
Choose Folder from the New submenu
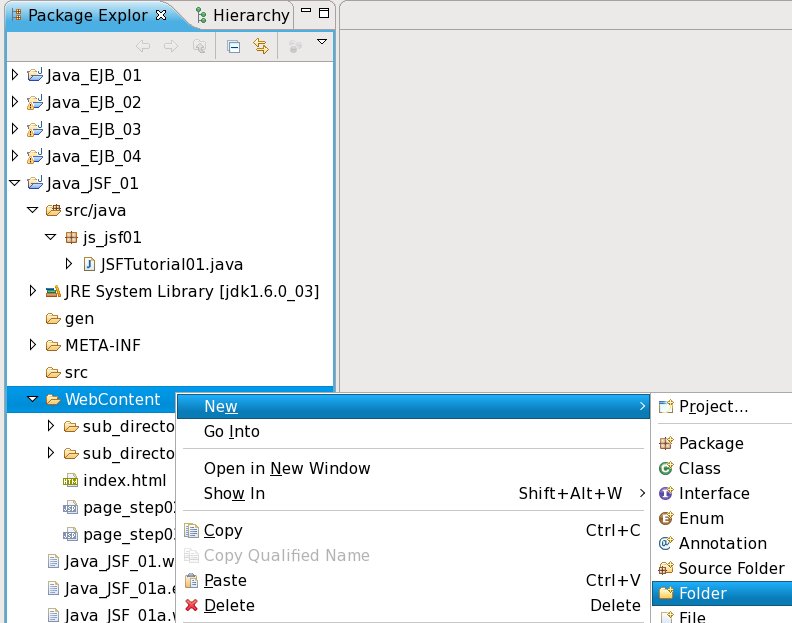(x=702, y=593)
